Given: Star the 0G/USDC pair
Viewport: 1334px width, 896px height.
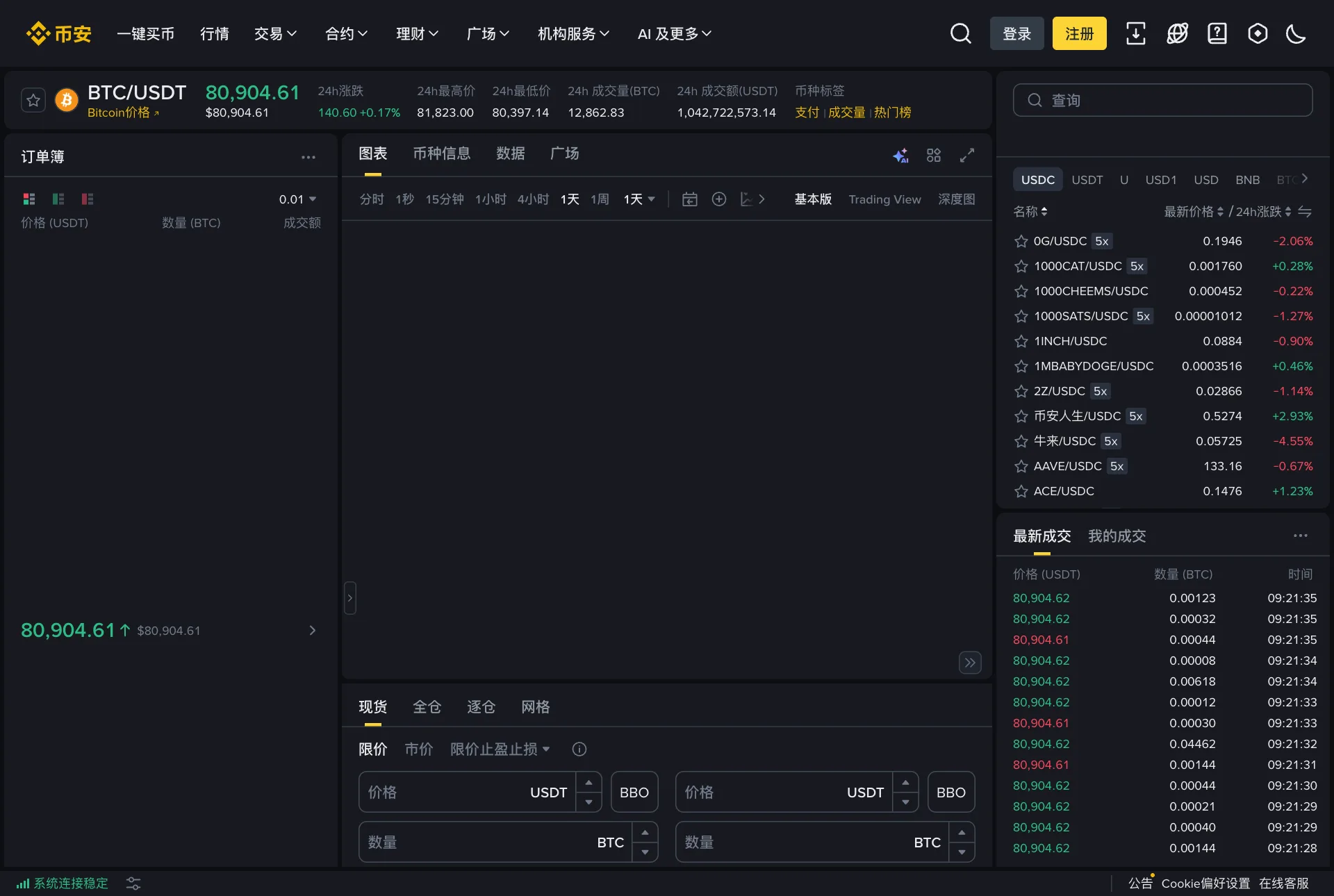Looking at the screenshot, I should 1021,241.
